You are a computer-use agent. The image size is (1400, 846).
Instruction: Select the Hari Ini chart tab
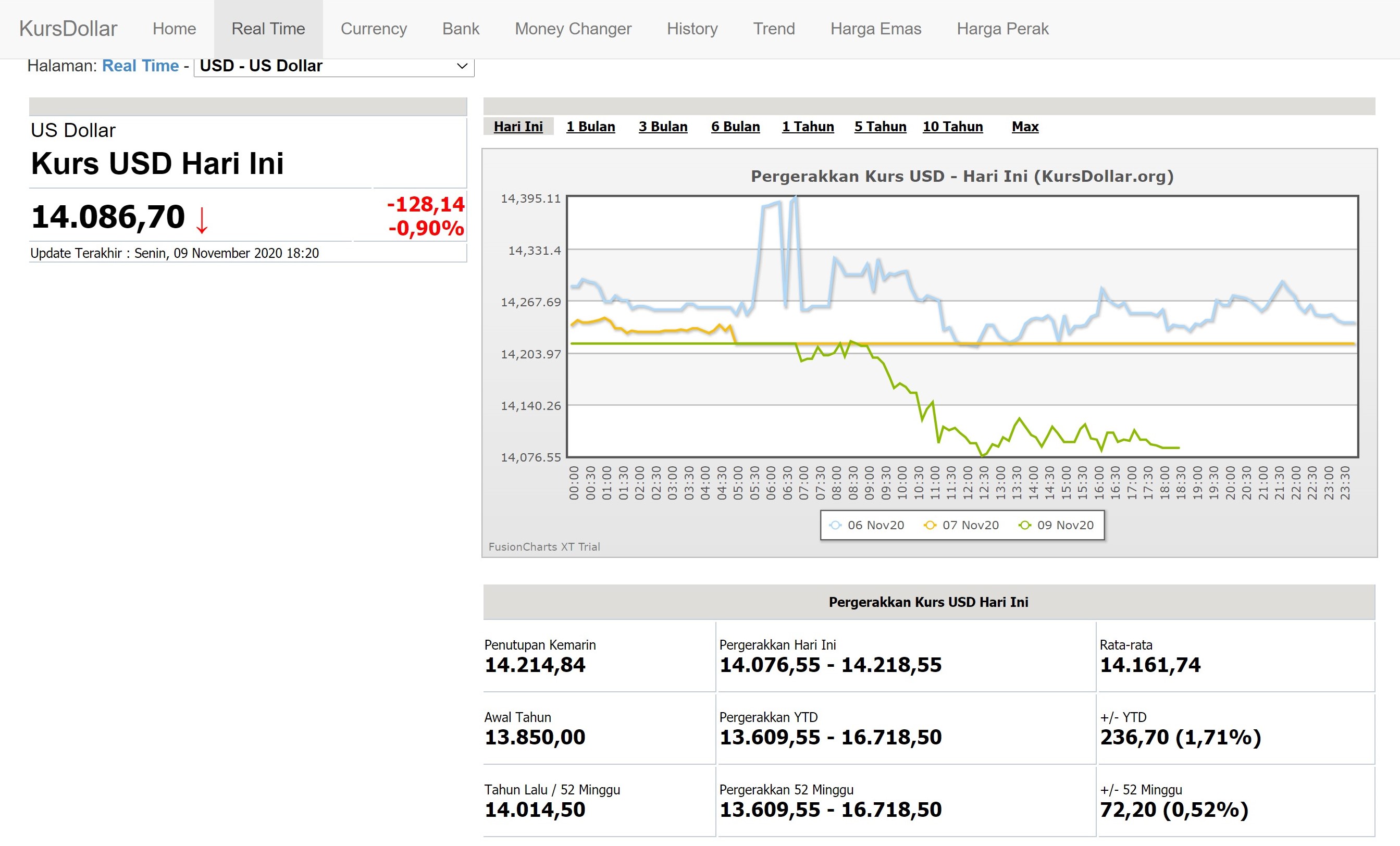(518, 127)
